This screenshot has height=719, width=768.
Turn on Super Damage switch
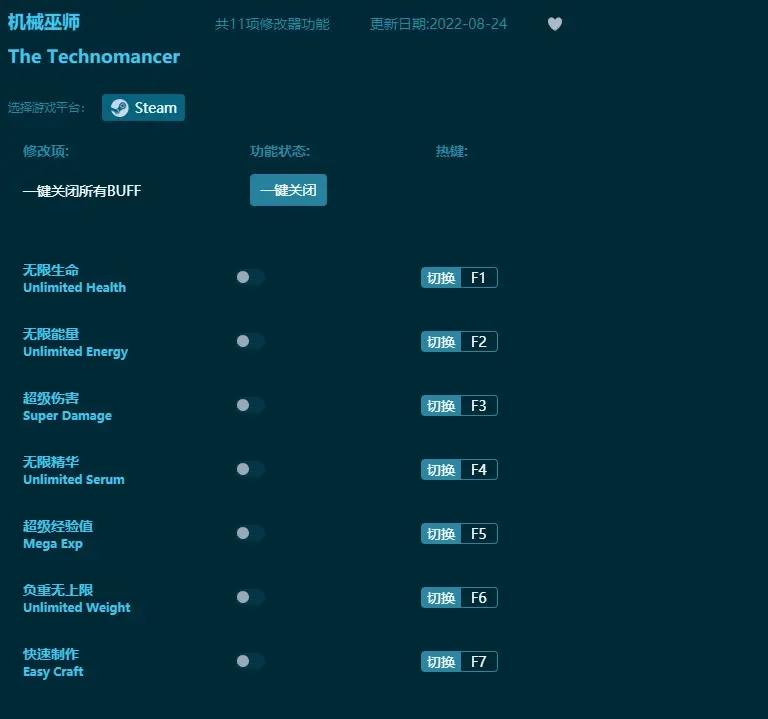250,405
